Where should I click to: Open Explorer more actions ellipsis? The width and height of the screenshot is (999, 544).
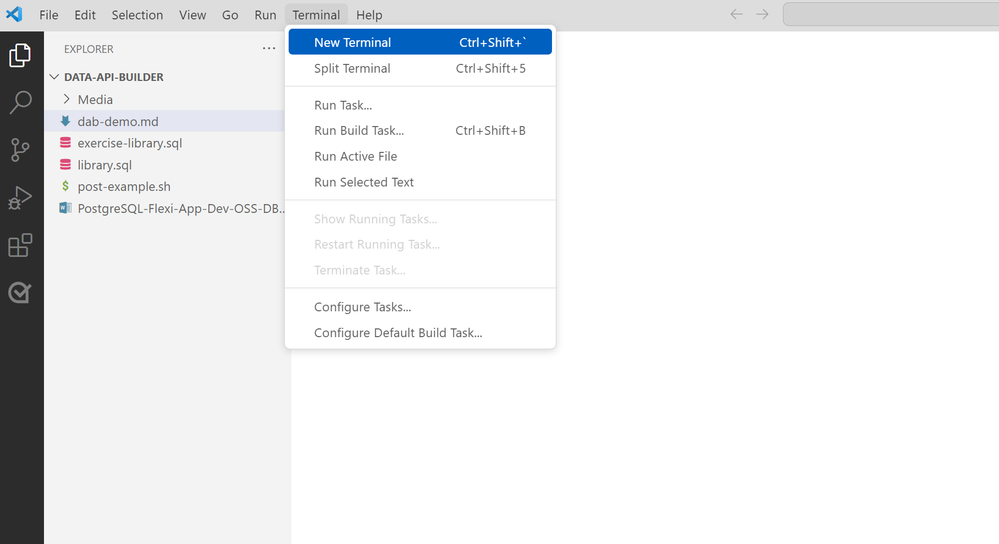pyautogui.click(x=269, y=48)
